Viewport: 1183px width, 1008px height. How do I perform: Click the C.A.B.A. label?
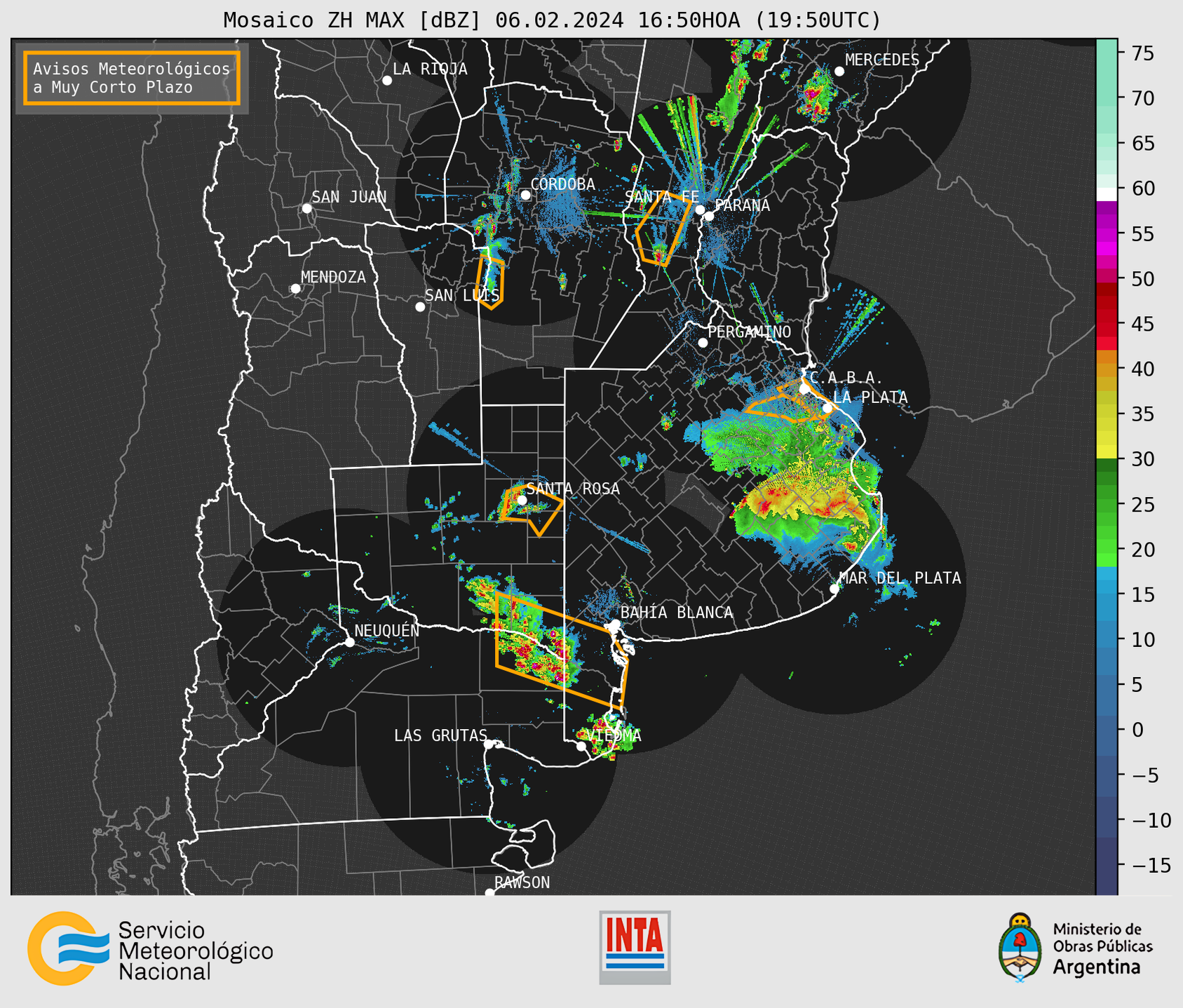[846, 378]
